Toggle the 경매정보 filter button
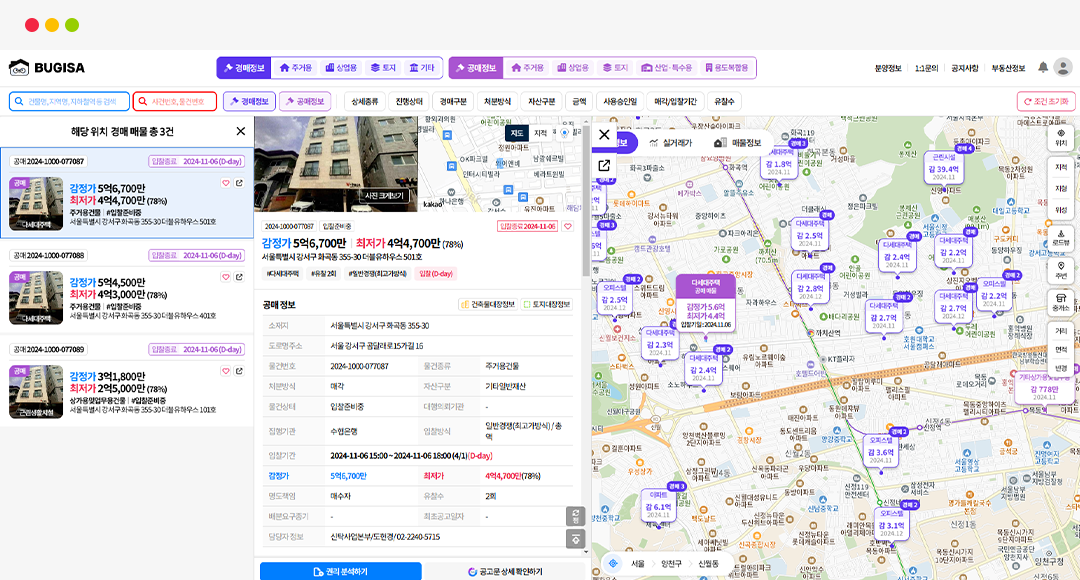The height and width of the screenshot is (580, 1080). (x=249, y=101)
